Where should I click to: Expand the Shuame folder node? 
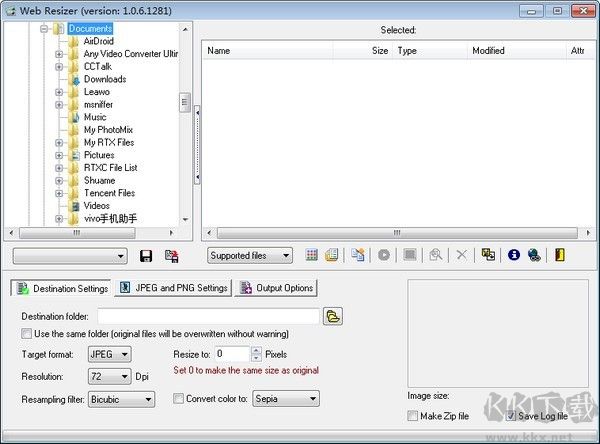point(59,180)
